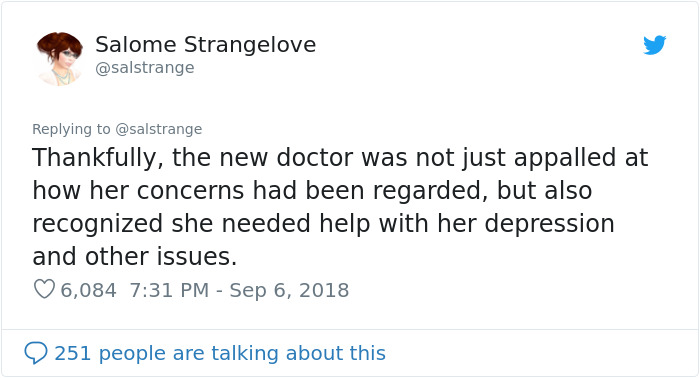The width and height of the screenshot is (700, 378).
Task: Open Salome Strangelove's profile avatar
Action: 60,58
